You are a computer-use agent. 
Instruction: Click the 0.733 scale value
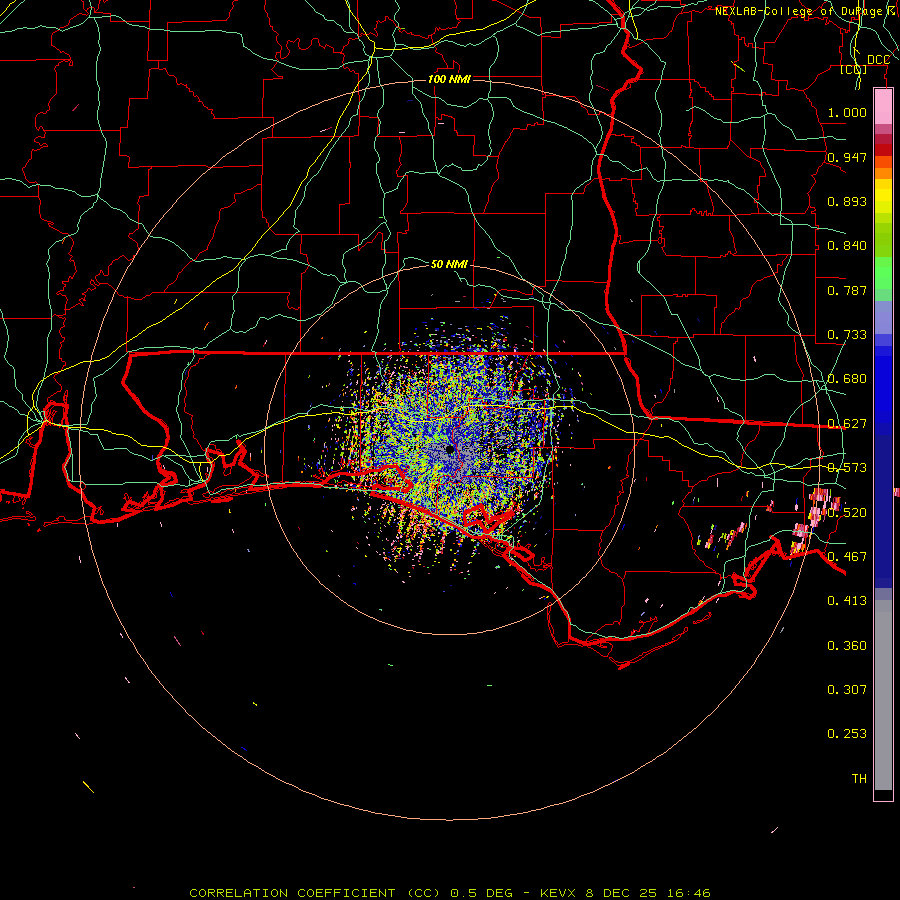pyautogui.click(x=847, y=335)
